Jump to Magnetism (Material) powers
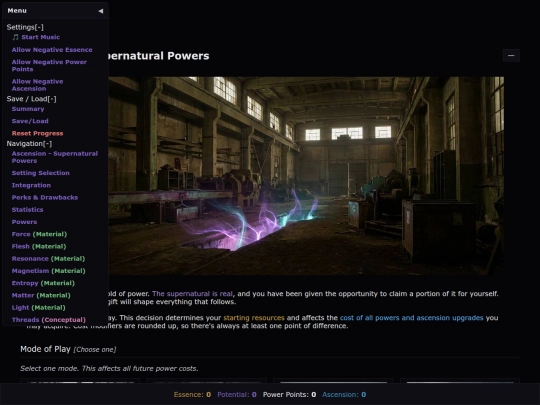Viewport: 540px width, 405px height. [x=49, y=271]
